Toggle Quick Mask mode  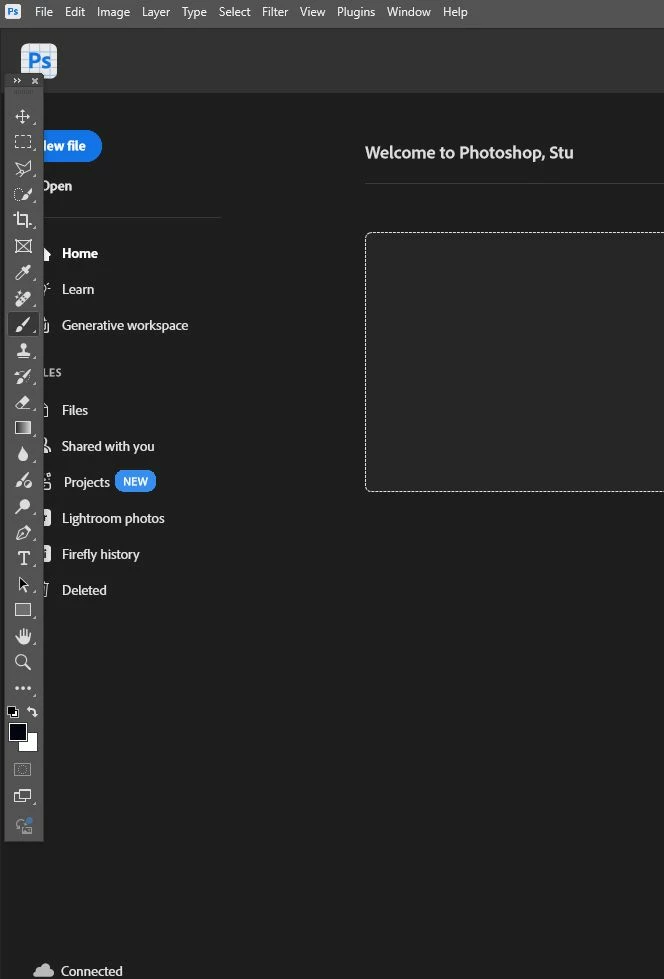tap(23, 770)
